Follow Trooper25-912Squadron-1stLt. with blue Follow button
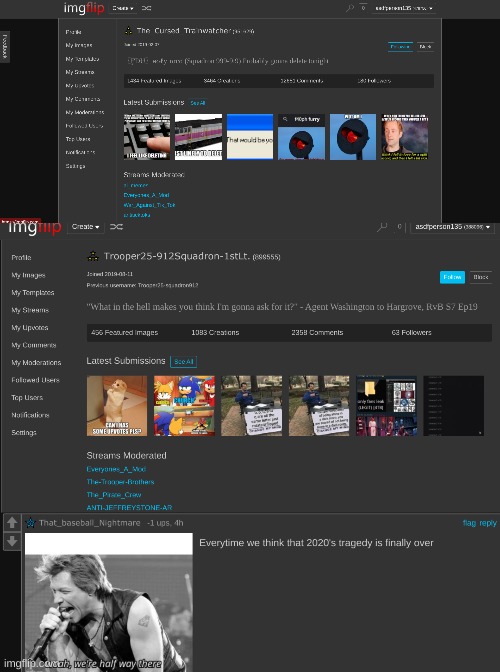The width and height of the screenshot is (500, 672). [452, 277]
